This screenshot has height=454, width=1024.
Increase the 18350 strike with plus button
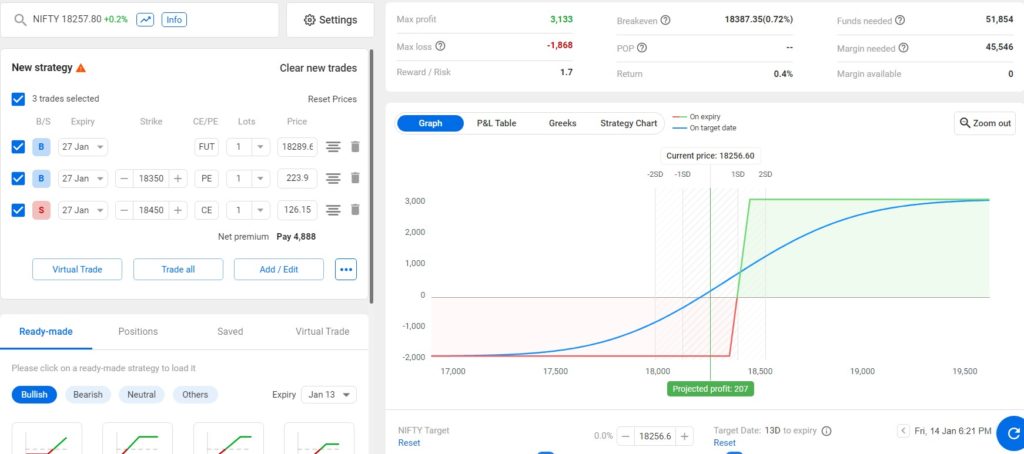[177, 178]
